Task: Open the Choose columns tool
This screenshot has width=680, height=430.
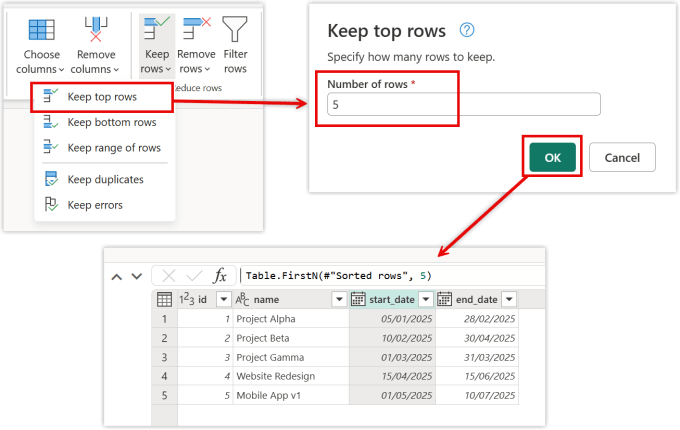Action: pos(41,46)
